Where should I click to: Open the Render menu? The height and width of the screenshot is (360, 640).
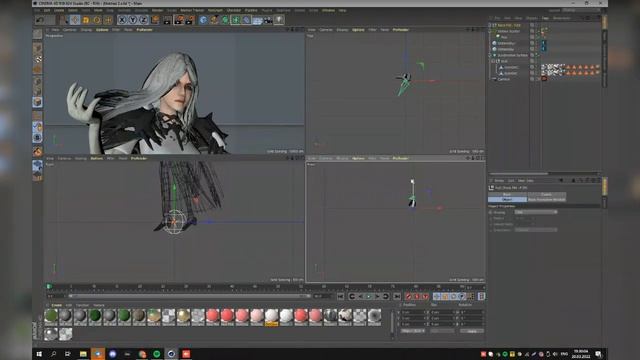(x=157, y=10)
